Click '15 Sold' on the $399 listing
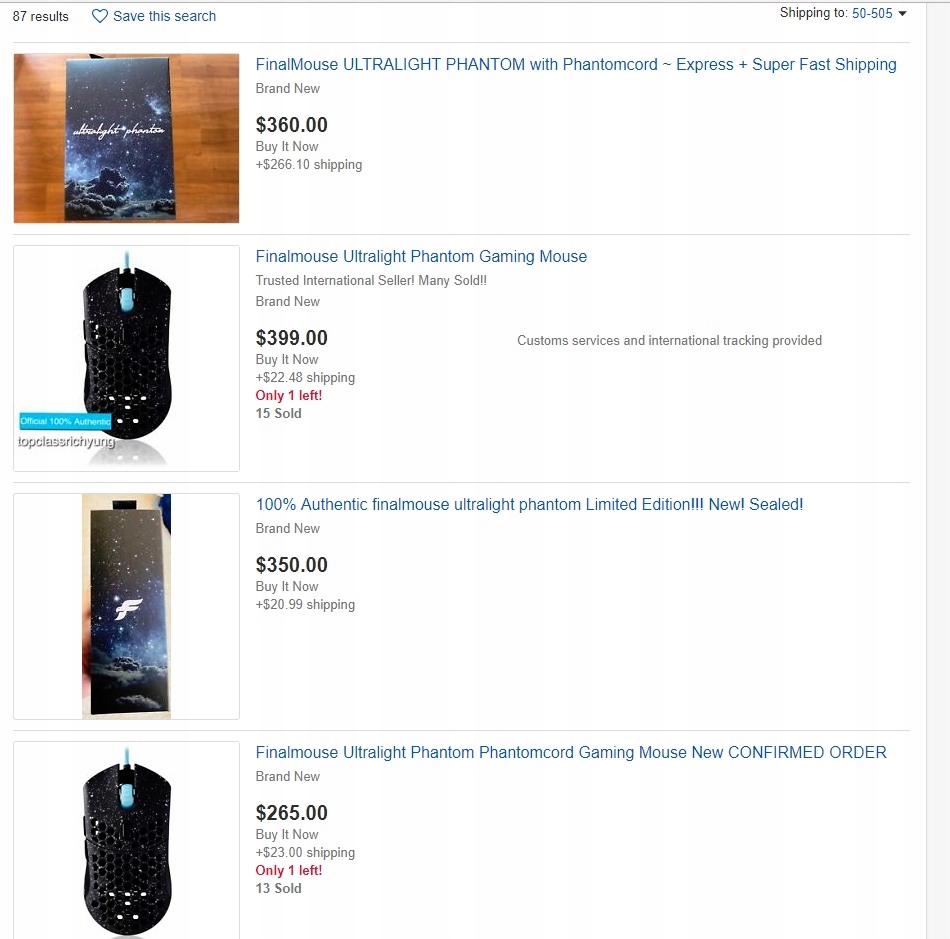The width and height of the screenshot is (950, 939). (278, 413)
